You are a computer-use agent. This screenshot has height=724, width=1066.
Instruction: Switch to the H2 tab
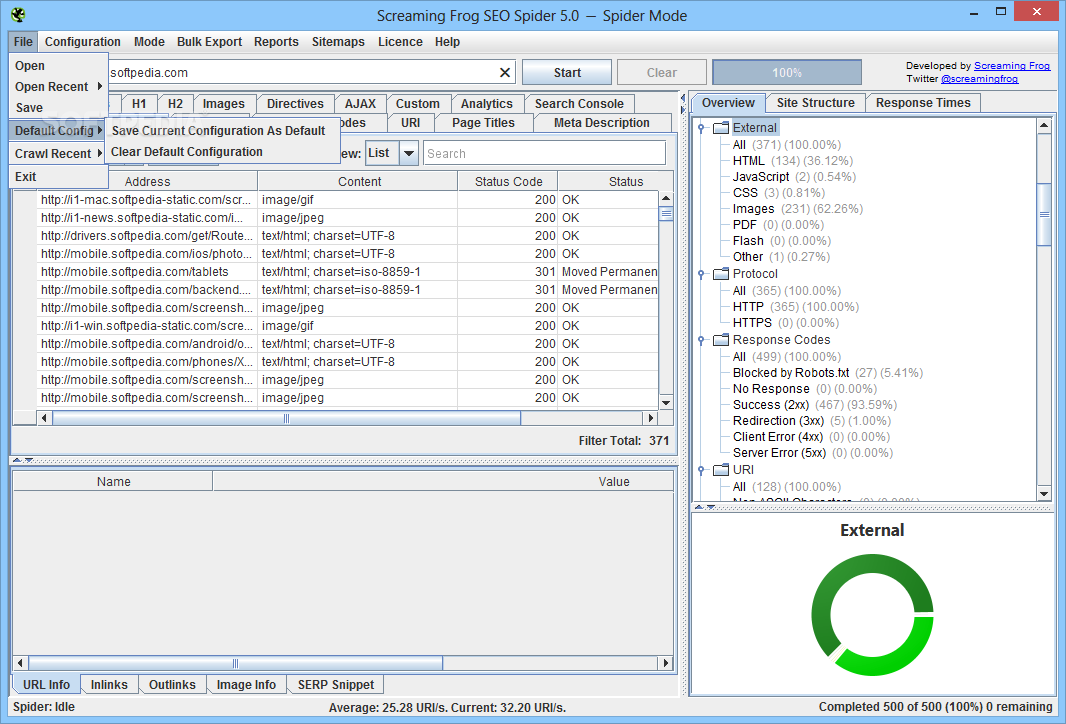[x=175, y=104]
